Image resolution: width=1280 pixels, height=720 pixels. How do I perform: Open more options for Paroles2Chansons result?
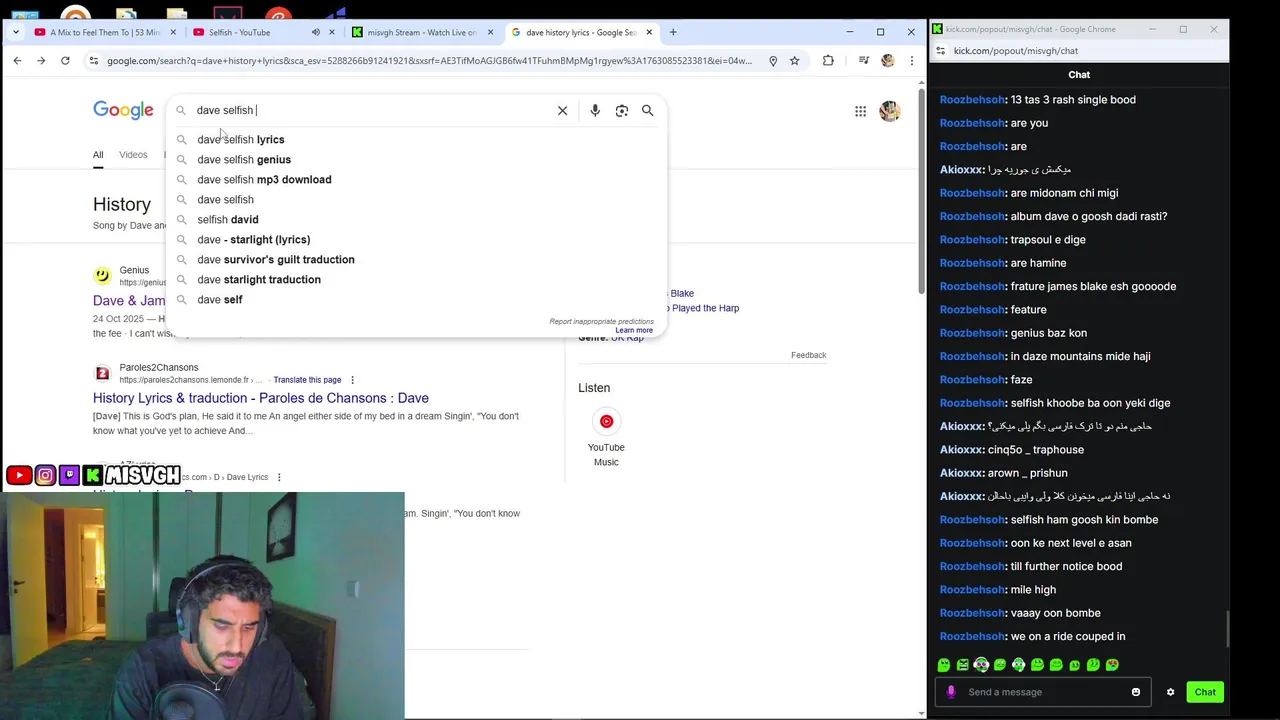[x=352, y=380]
